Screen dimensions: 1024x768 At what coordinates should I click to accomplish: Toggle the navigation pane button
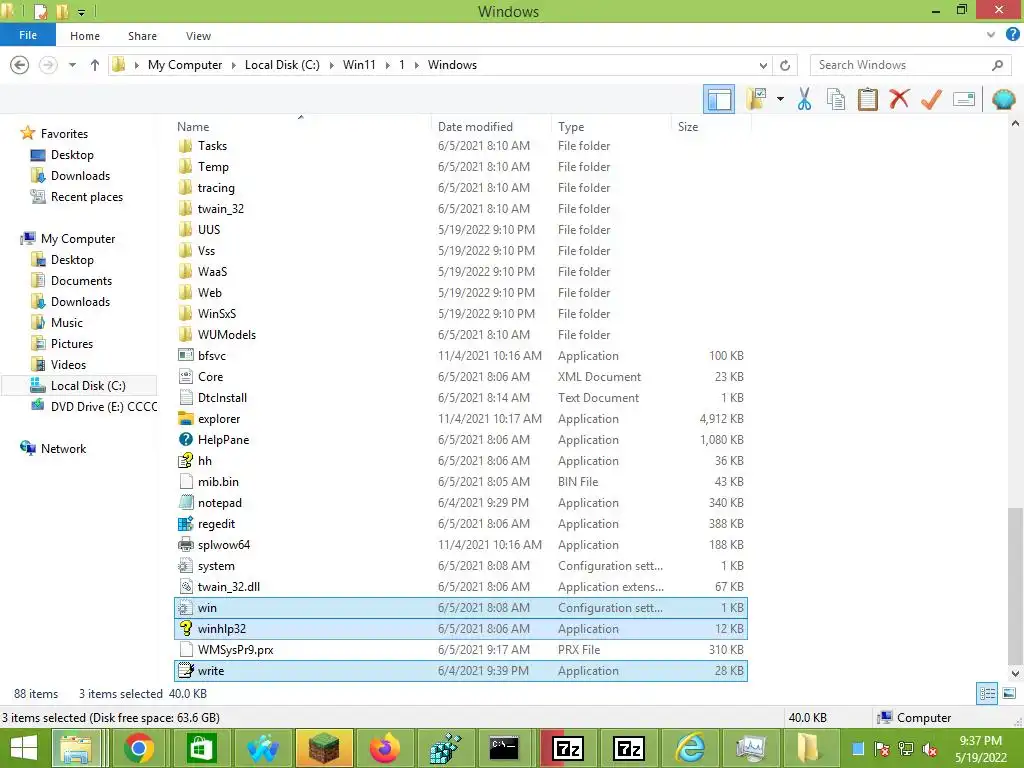pyautogui.click(x=718, y=99)
